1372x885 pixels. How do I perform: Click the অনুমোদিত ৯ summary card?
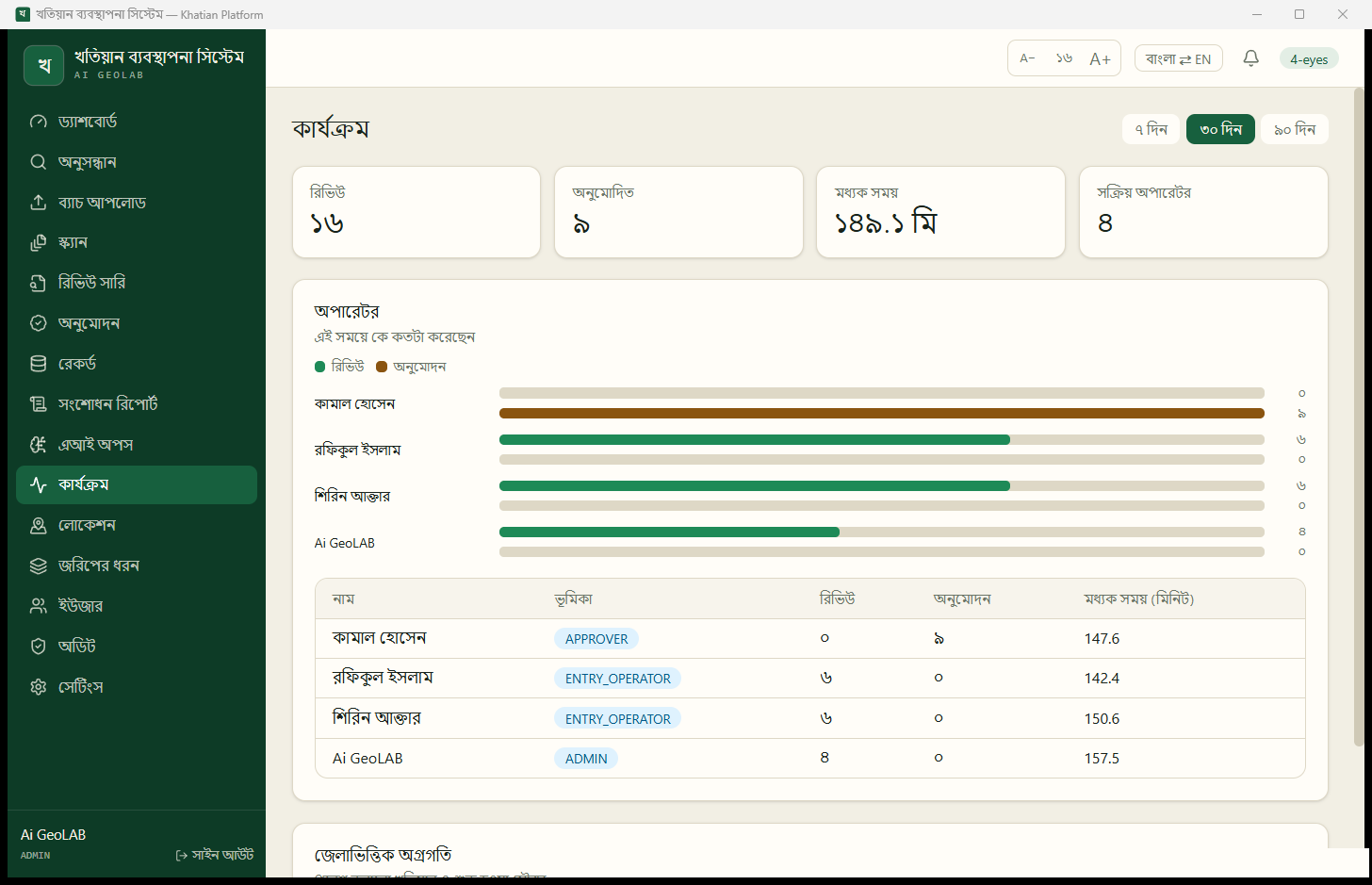click(678, 212)
